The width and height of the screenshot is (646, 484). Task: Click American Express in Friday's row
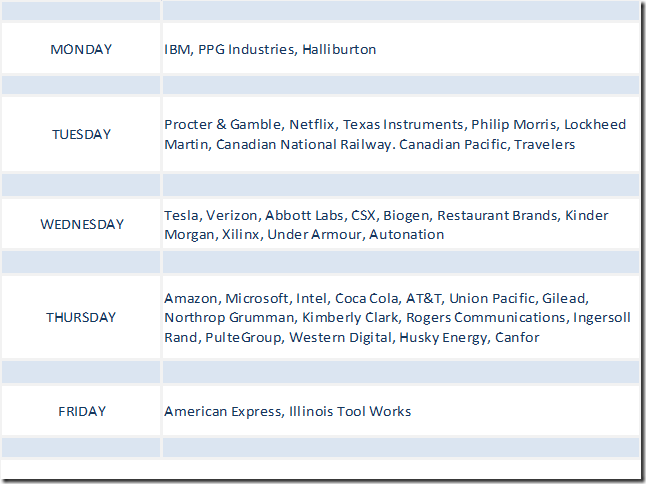[222, 411]
